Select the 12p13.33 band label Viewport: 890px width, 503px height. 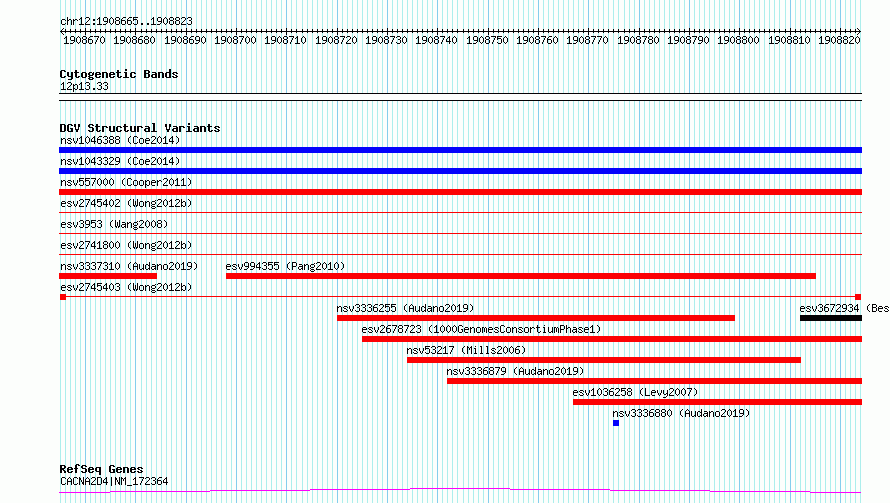[x=84, y=86]
